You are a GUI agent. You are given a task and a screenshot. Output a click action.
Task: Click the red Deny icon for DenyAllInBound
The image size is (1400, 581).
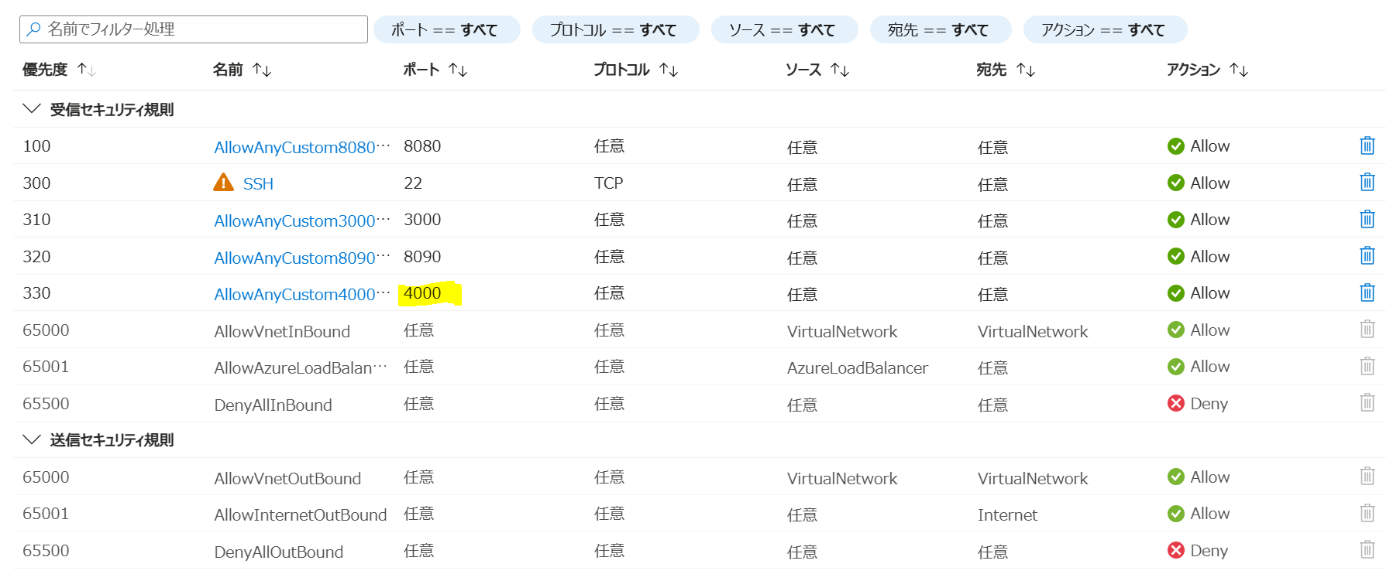1176,404
